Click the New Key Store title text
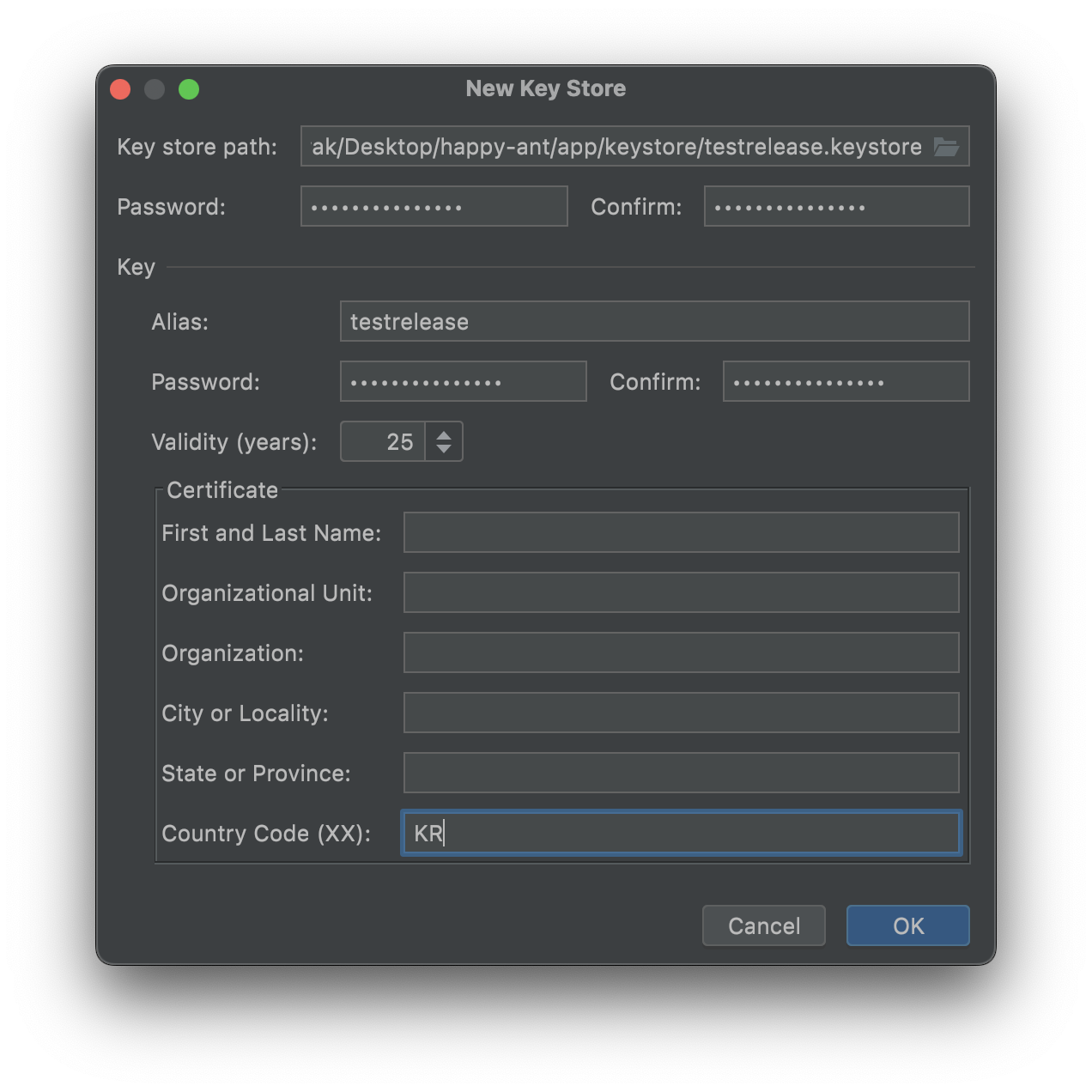1092x1092 pixels. pyautogui.click(x=546, y=88)
